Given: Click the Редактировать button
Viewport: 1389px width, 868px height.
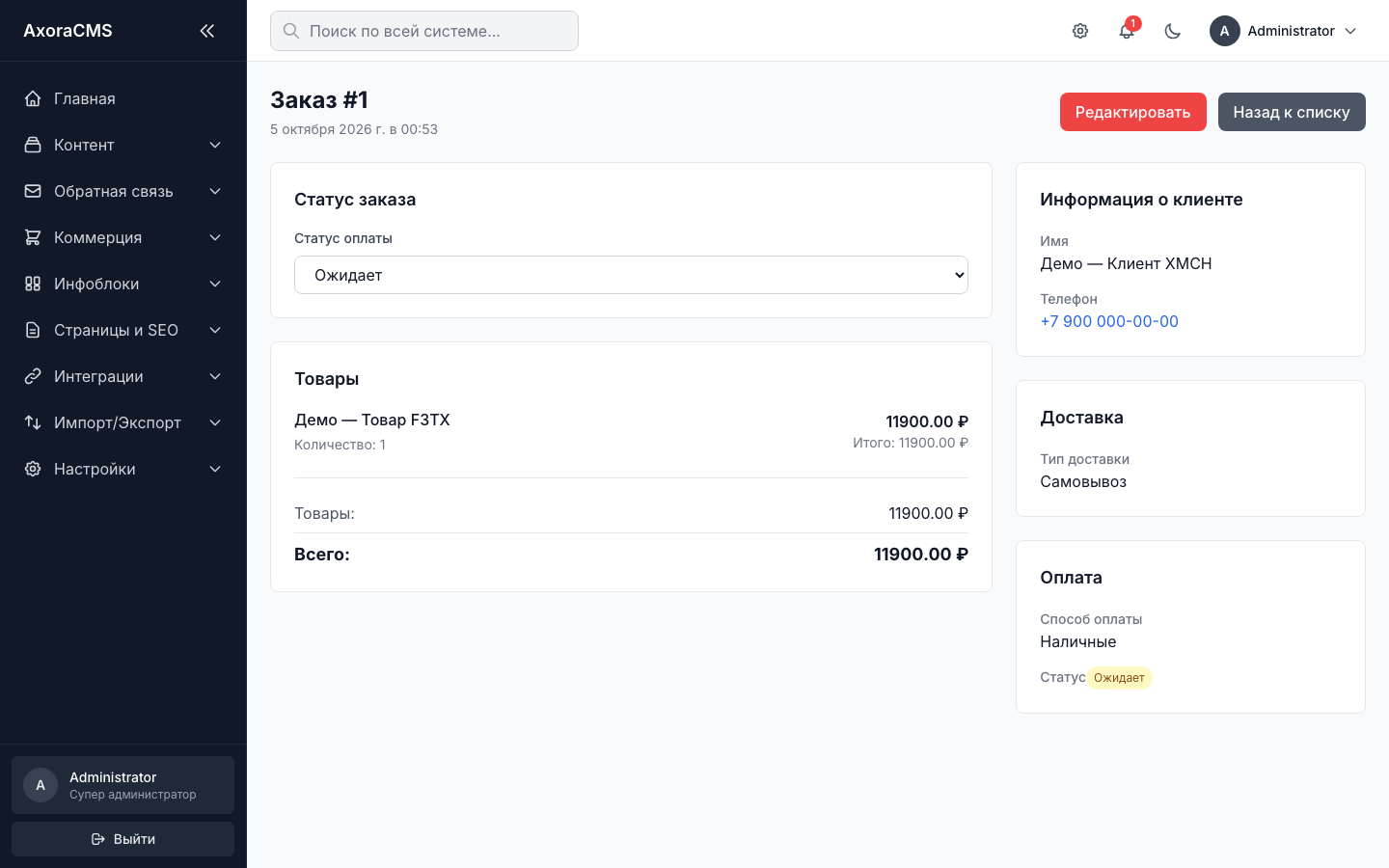Looking at the screenshot, I should [1132, 112].
